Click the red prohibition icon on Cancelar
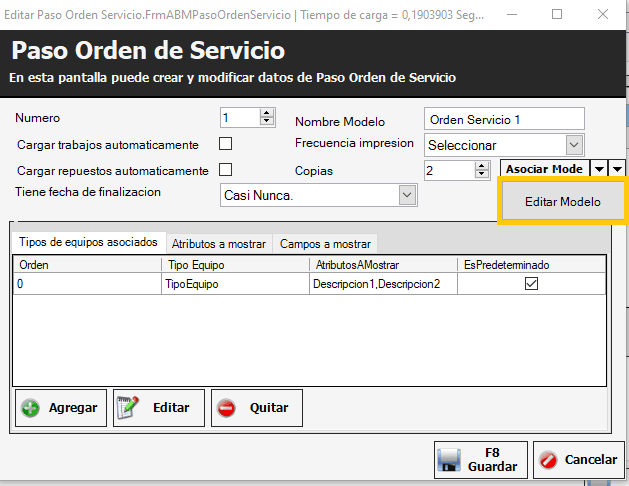This screenshot has width=629, height=486. pyautogui.click(x=548, y=460)
